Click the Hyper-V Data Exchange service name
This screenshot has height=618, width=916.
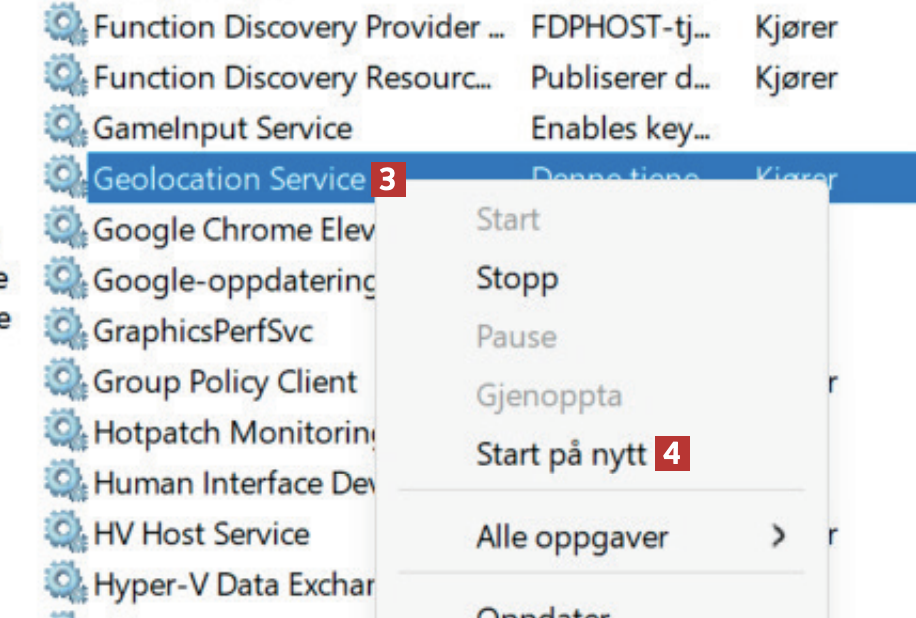point(234,584)
